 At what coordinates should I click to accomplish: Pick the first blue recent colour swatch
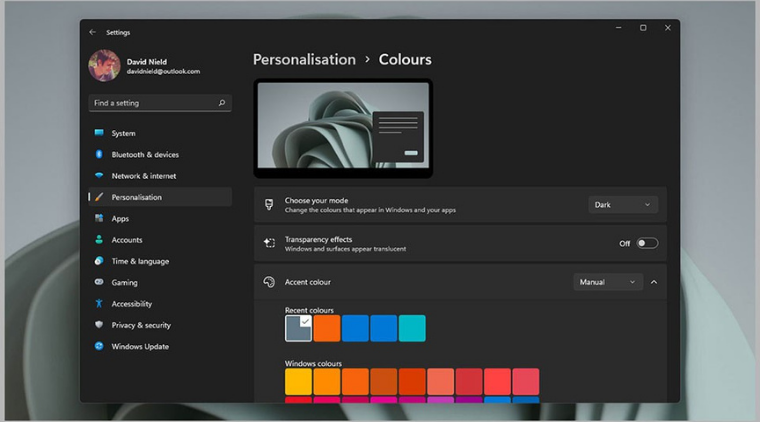tap(355, 328)
